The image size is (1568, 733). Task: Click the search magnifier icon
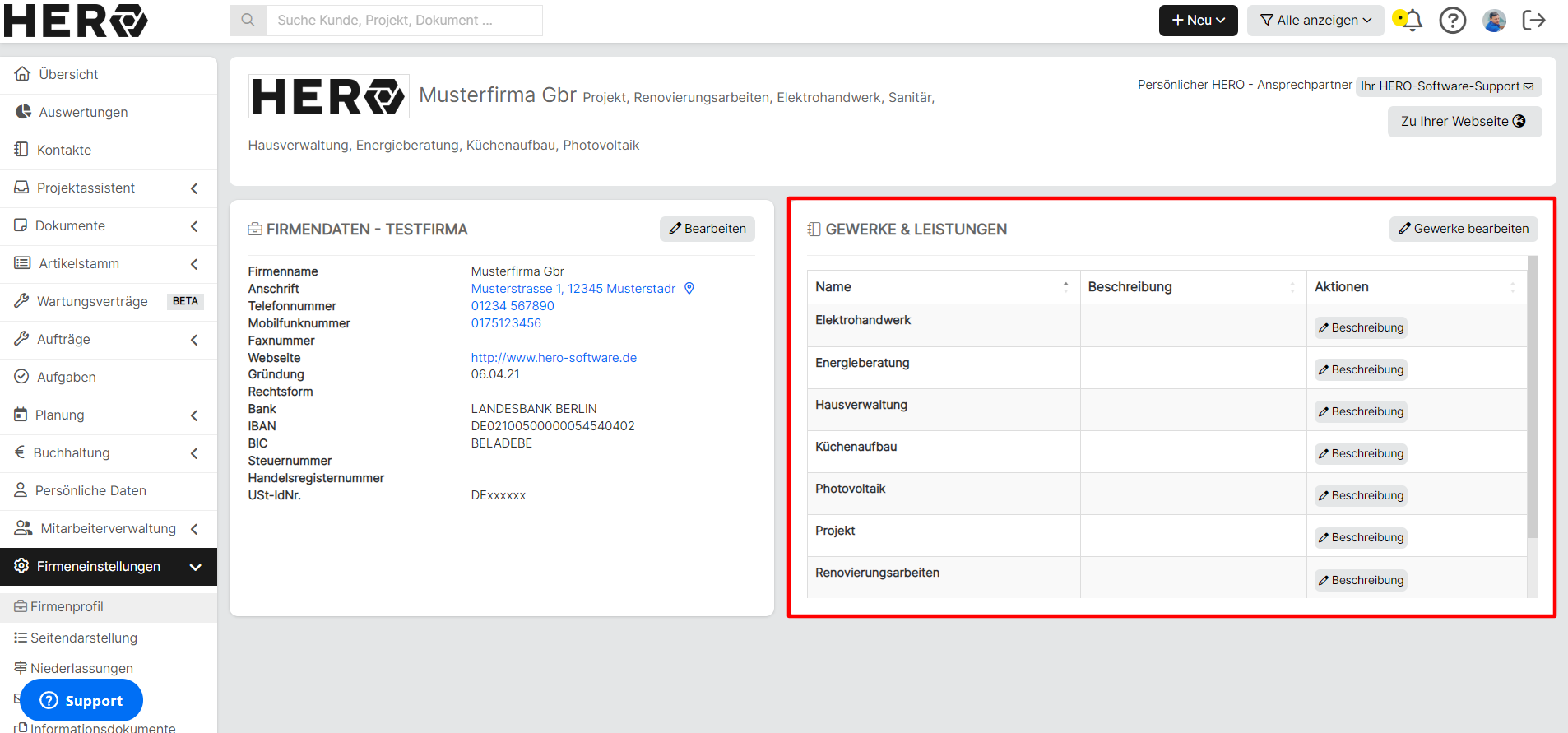[248, 20]
